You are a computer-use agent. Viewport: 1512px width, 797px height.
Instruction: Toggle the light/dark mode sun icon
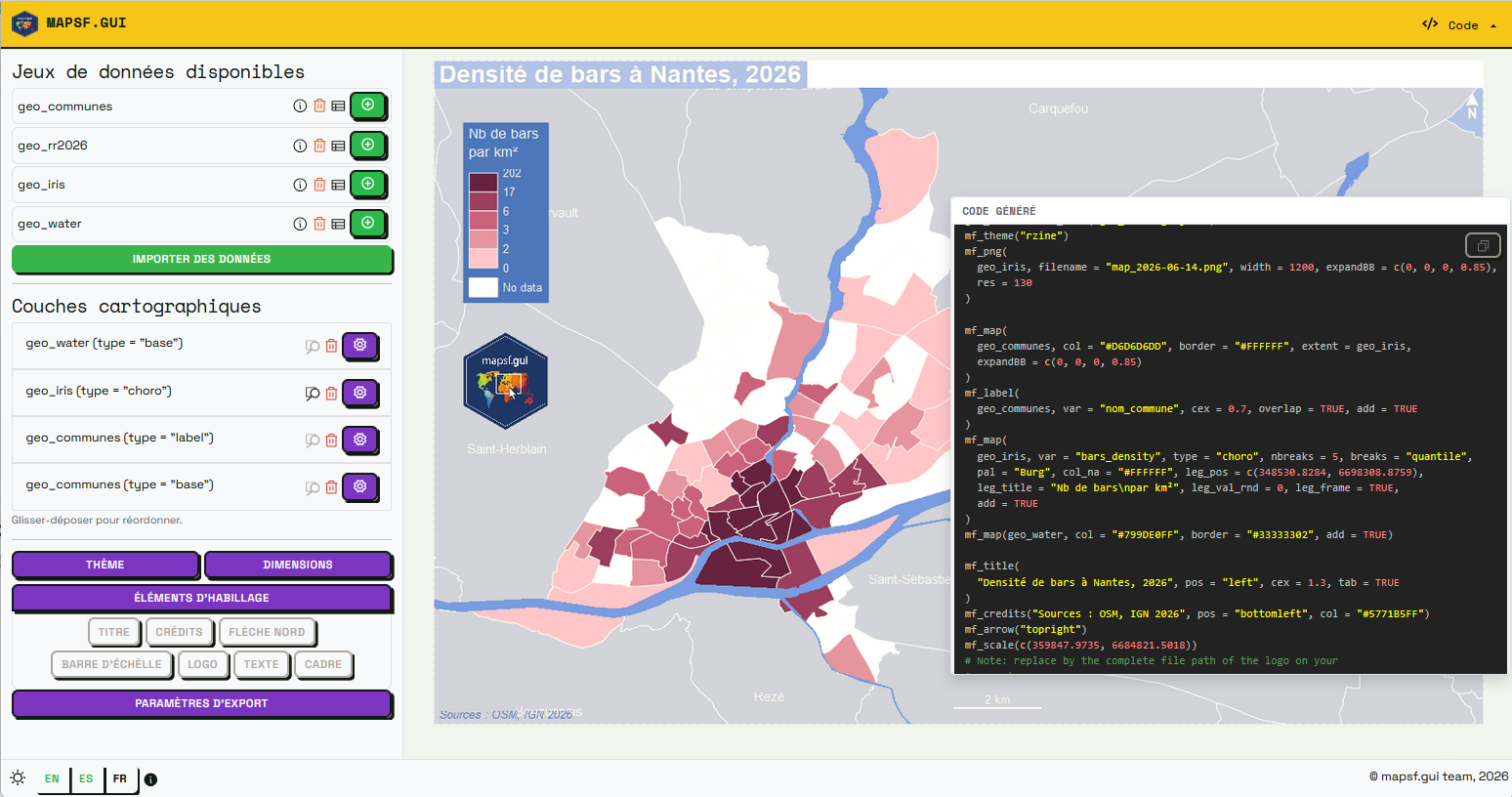[18, 777]
